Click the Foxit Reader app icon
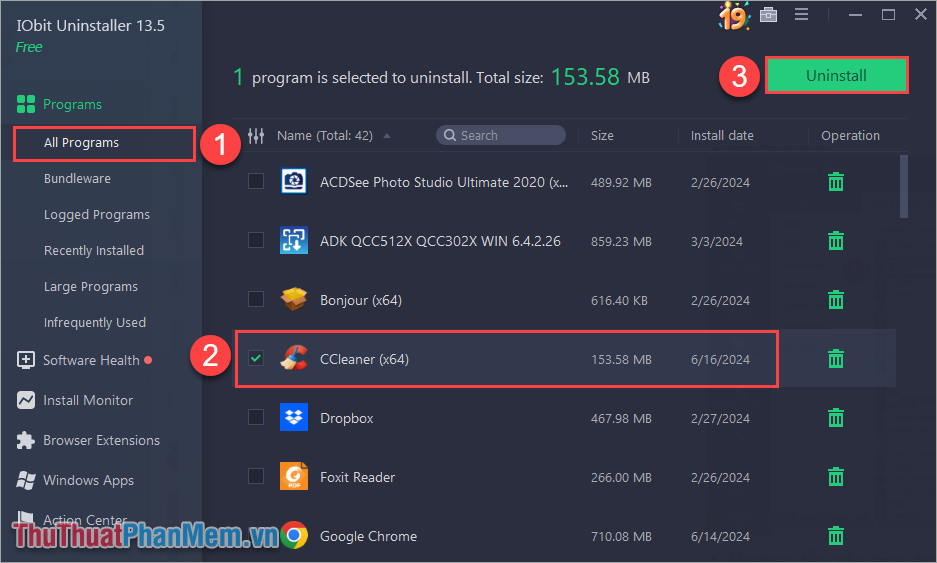This screenshot has height=563, width=937. [293, 476]
